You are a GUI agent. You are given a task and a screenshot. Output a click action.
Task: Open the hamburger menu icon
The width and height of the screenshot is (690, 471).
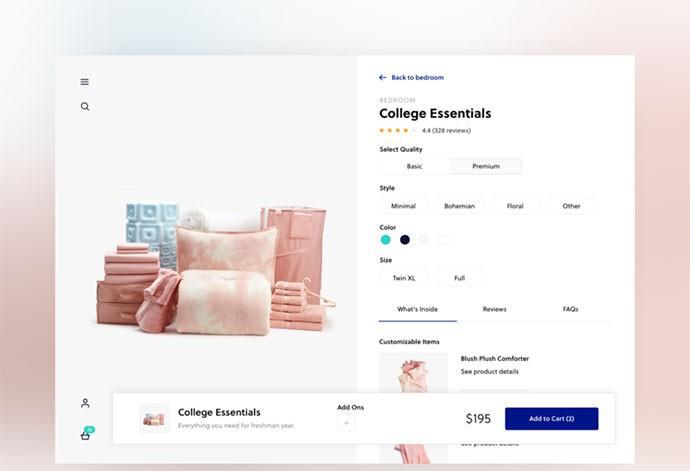pos(84,82)
